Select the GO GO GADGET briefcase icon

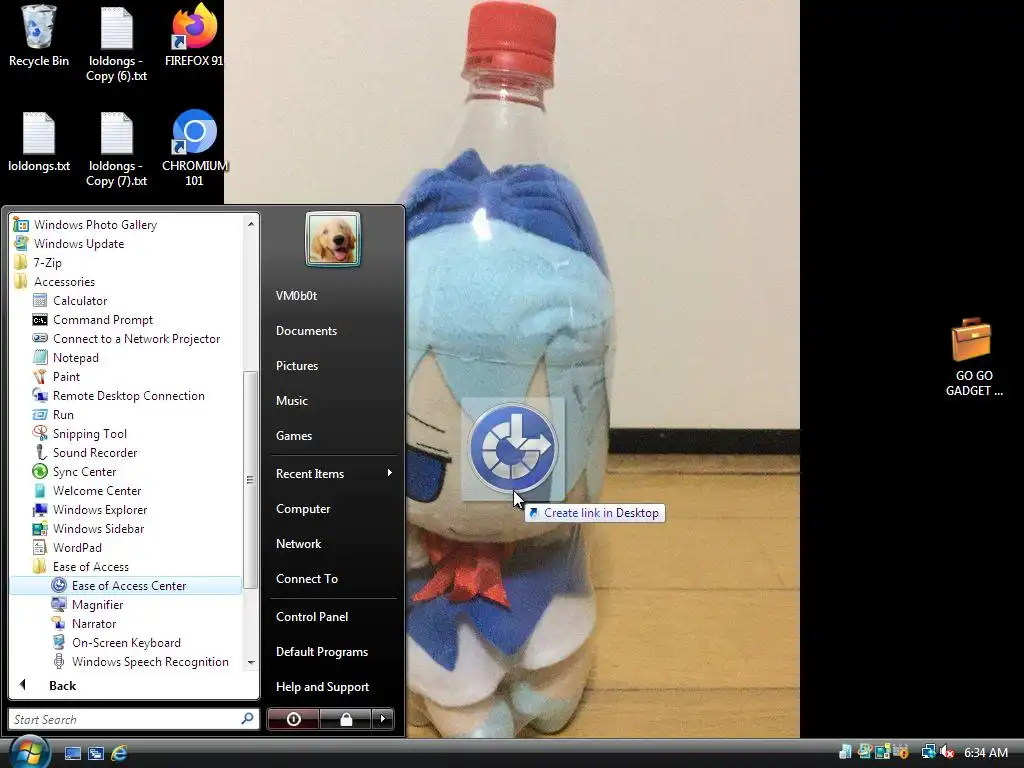974,357
